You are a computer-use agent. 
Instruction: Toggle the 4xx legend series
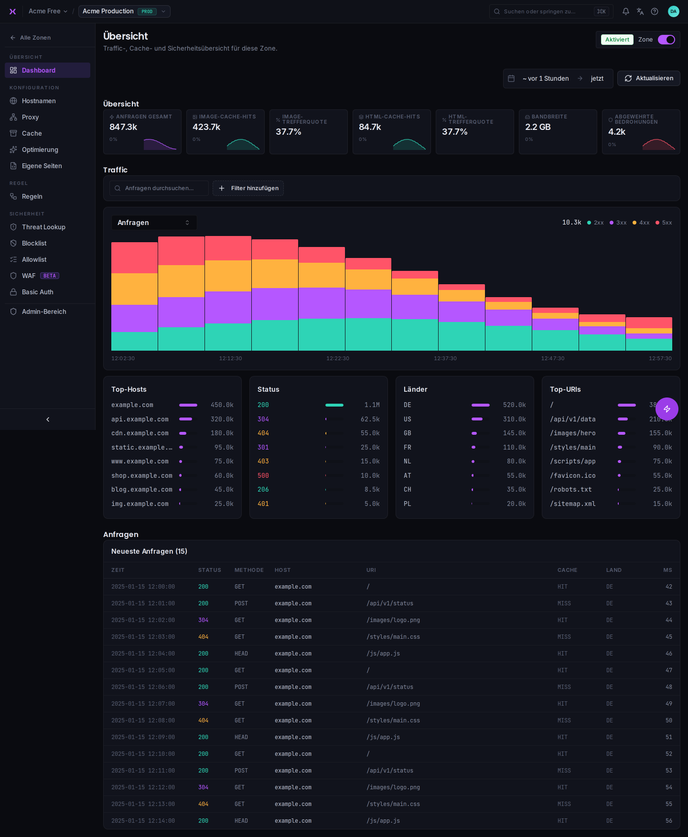[641, 223]
